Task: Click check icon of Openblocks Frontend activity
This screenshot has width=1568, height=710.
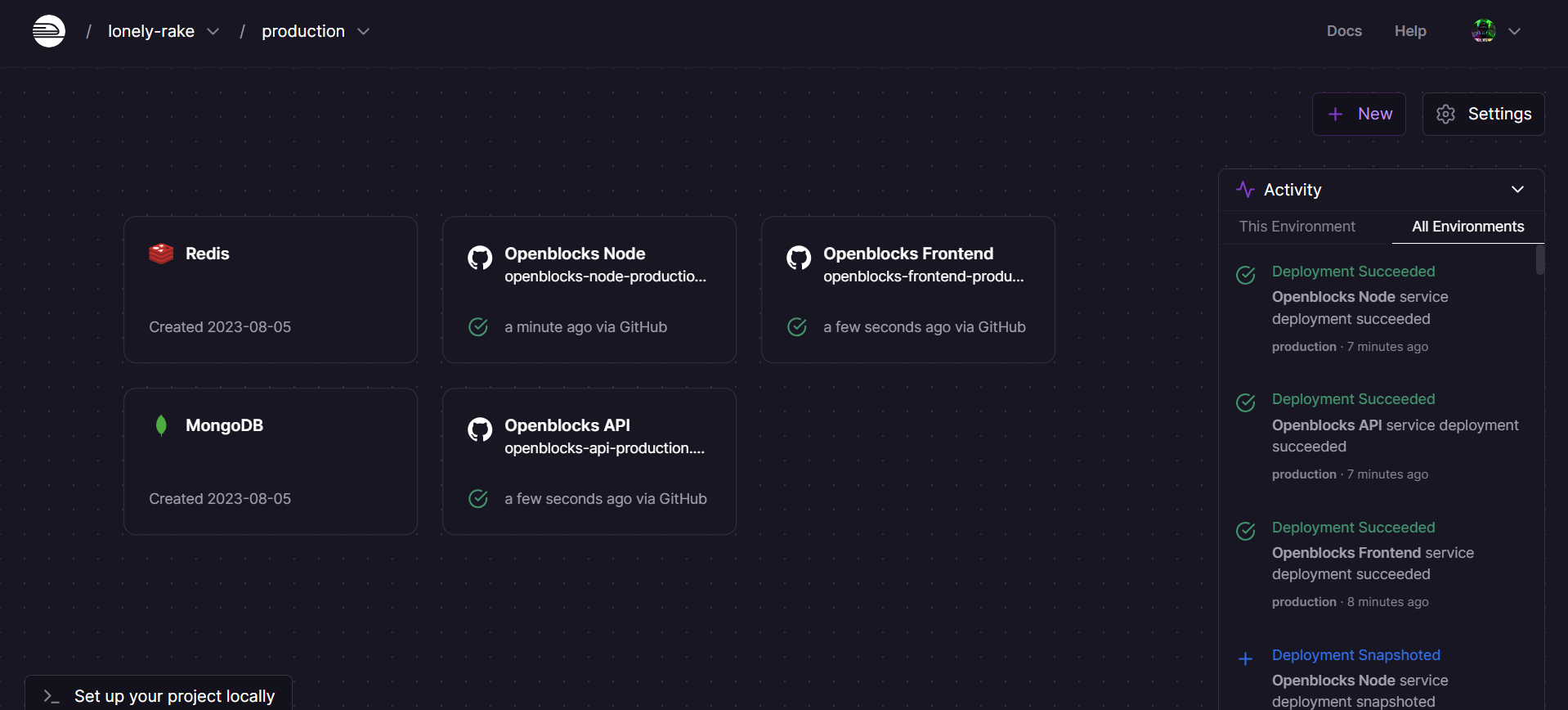Action: coord(1245,531)
